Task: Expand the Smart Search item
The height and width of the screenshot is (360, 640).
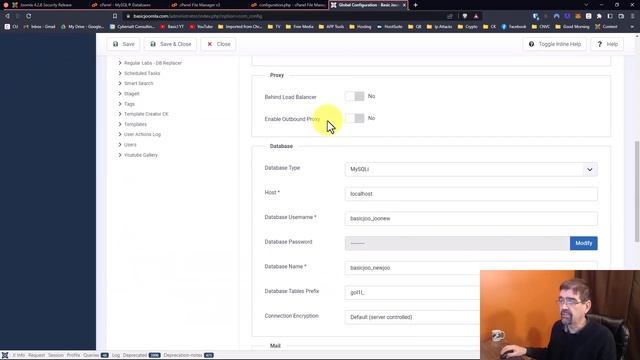Action: [x=136, y=83]
